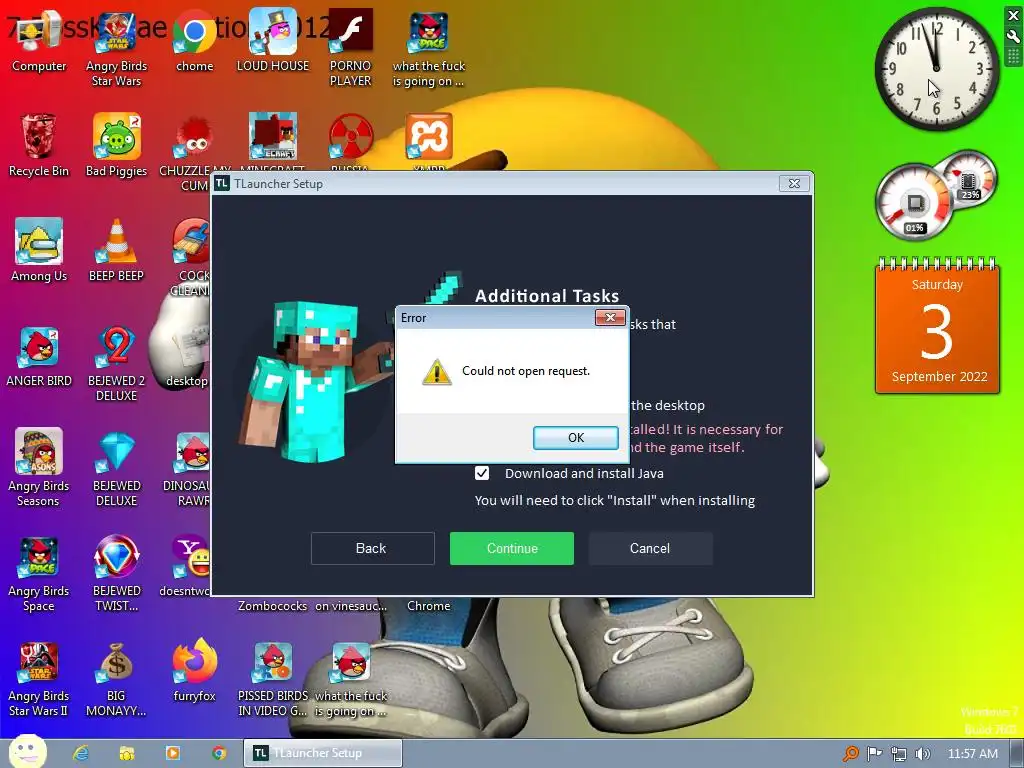Click the CPU meter gadget

coord(936,195)
